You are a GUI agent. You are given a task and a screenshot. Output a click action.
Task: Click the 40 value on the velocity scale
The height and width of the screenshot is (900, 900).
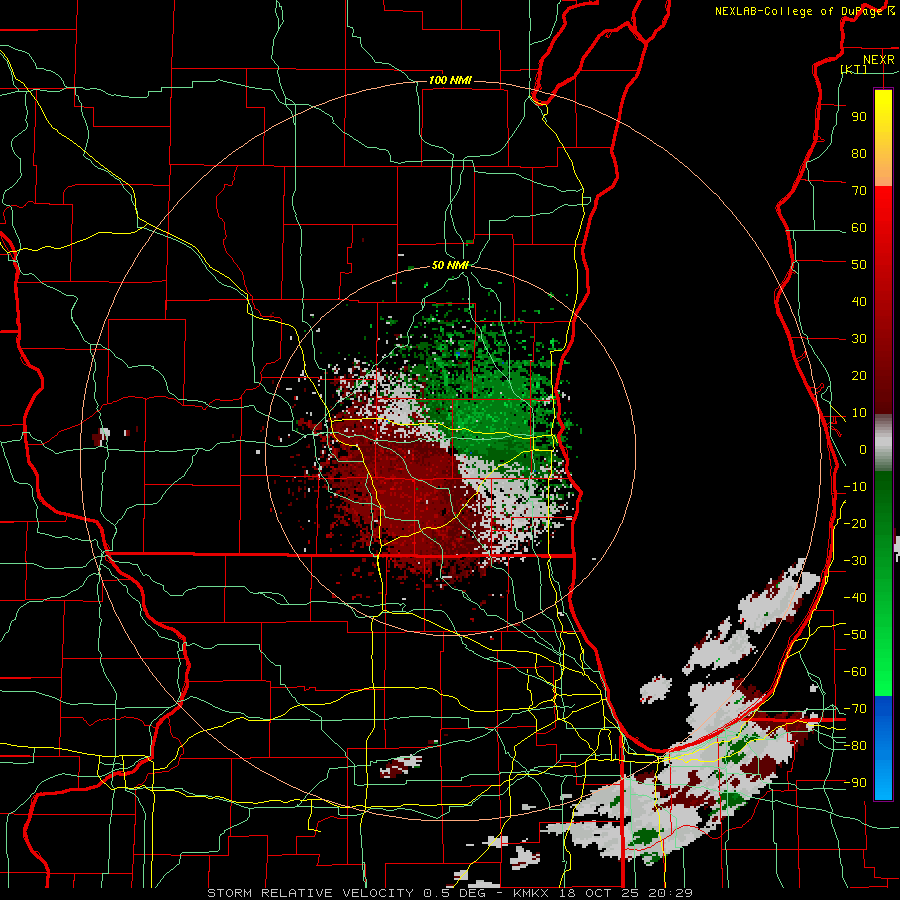859,302
